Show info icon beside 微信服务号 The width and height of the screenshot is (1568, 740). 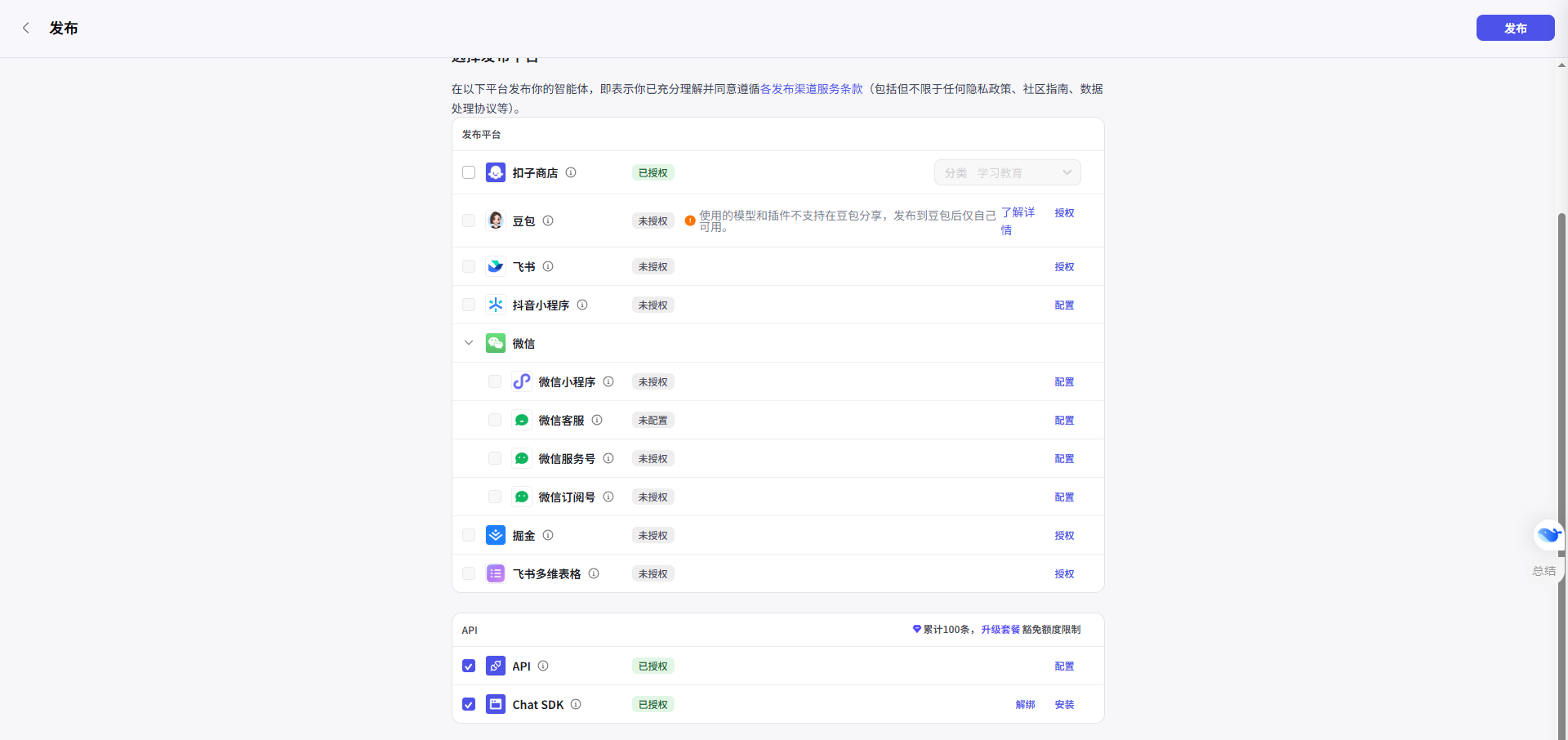coord(608,458)
